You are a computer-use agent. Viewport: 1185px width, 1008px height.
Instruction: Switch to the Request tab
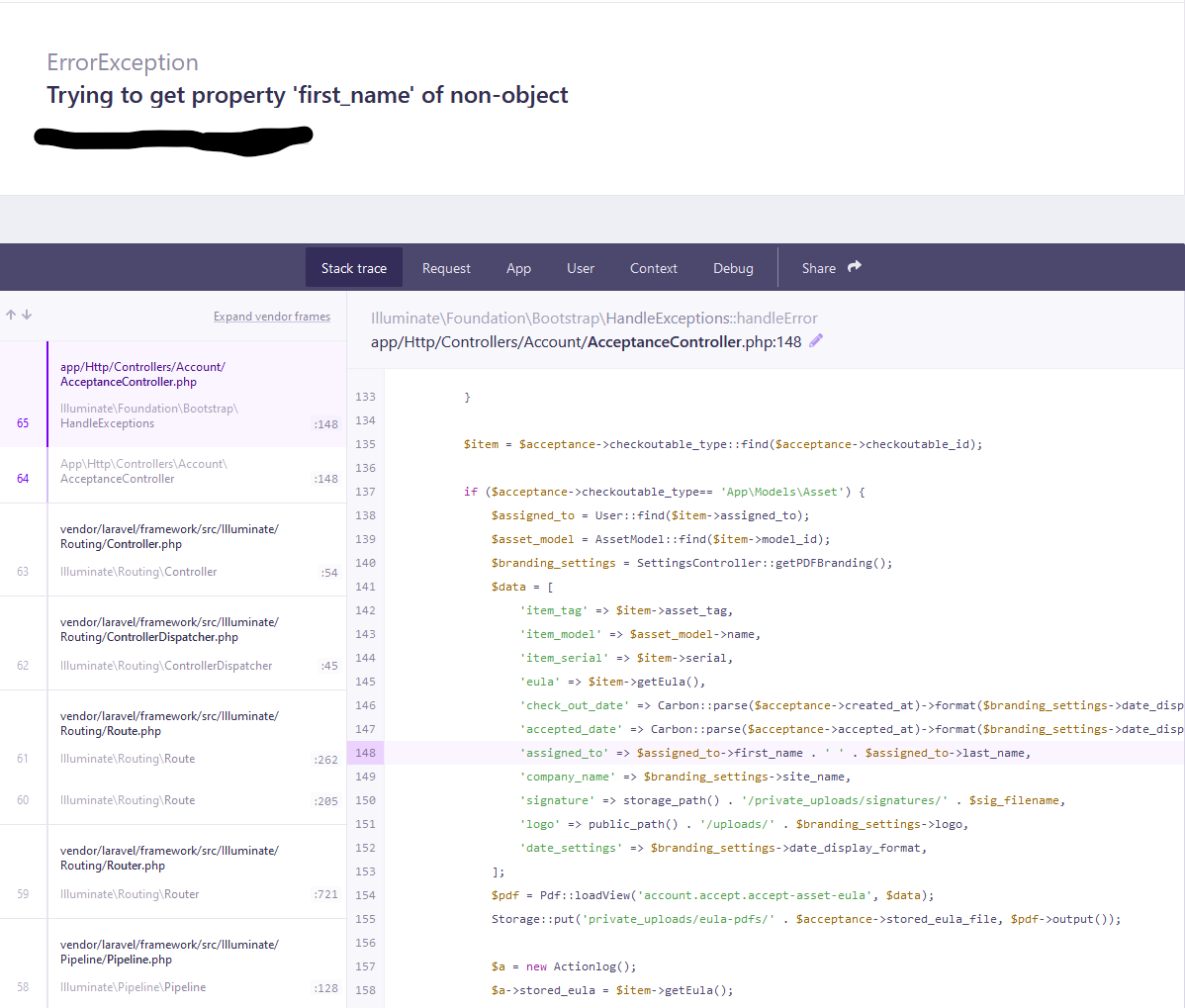click(x=446, y=268)
